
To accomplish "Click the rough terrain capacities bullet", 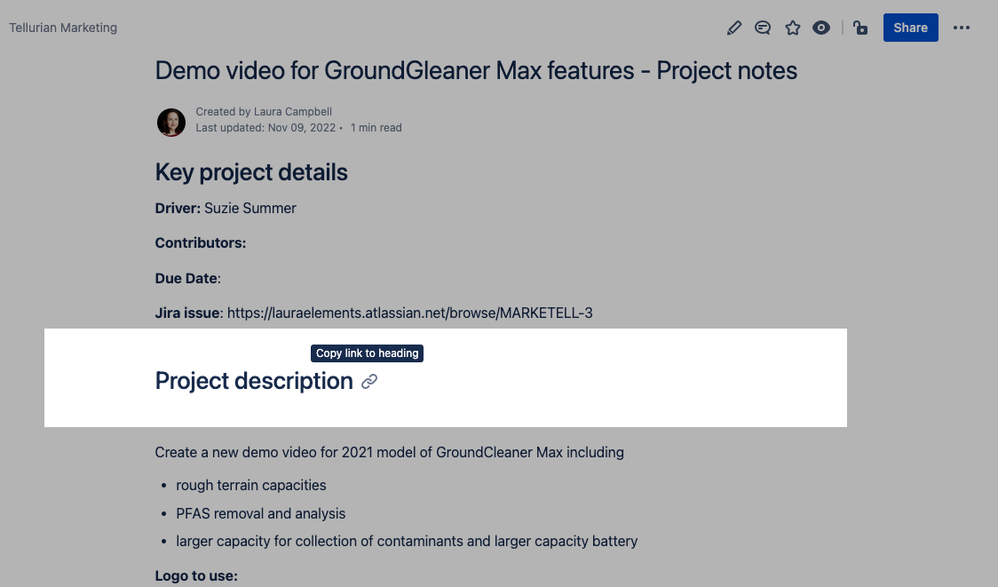I will pos(251,486).
